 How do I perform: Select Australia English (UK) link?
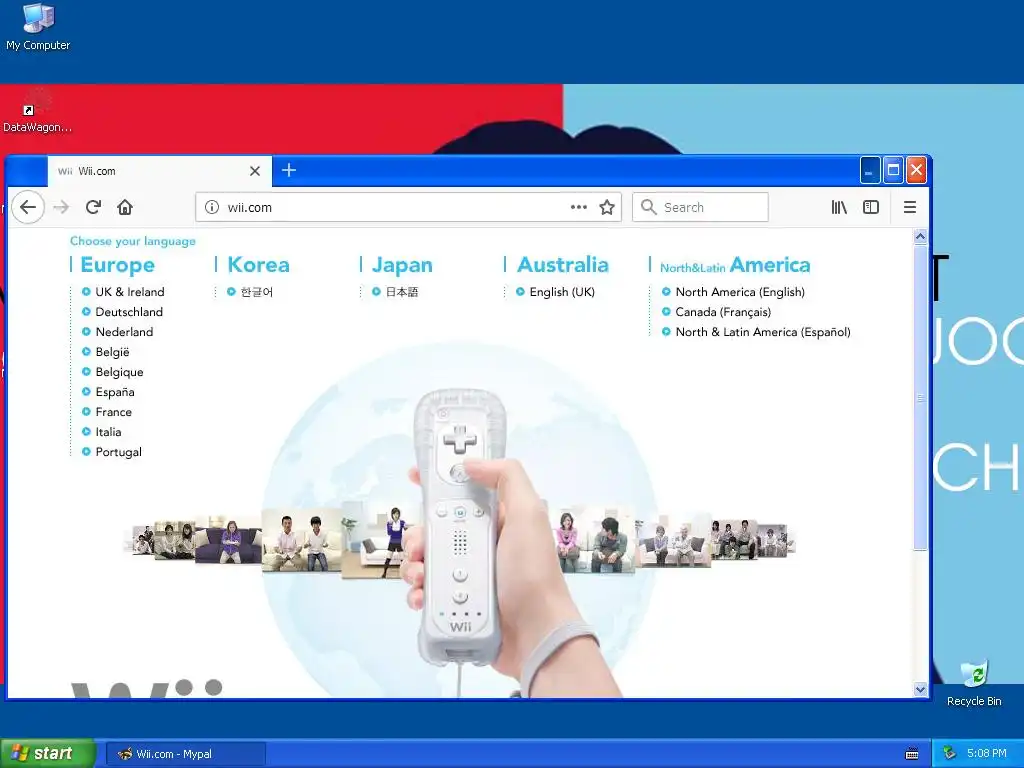562,292
